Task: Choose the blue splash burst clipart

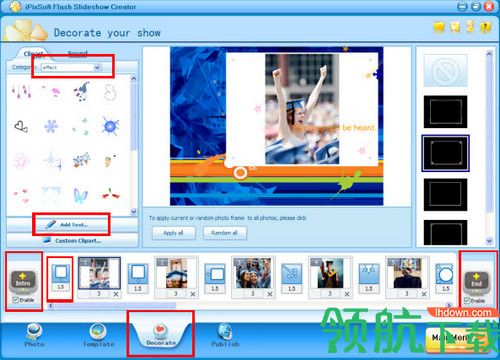Action: [110, 126]
